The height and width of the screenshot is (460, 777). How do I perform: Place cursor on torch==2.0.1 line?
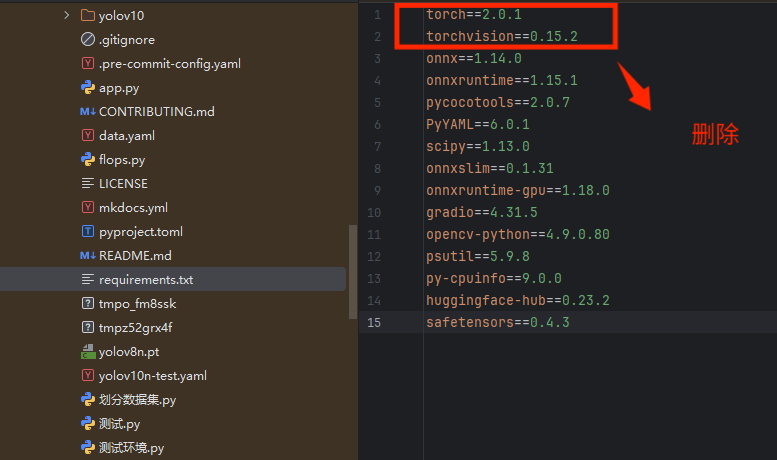point(474,14)
